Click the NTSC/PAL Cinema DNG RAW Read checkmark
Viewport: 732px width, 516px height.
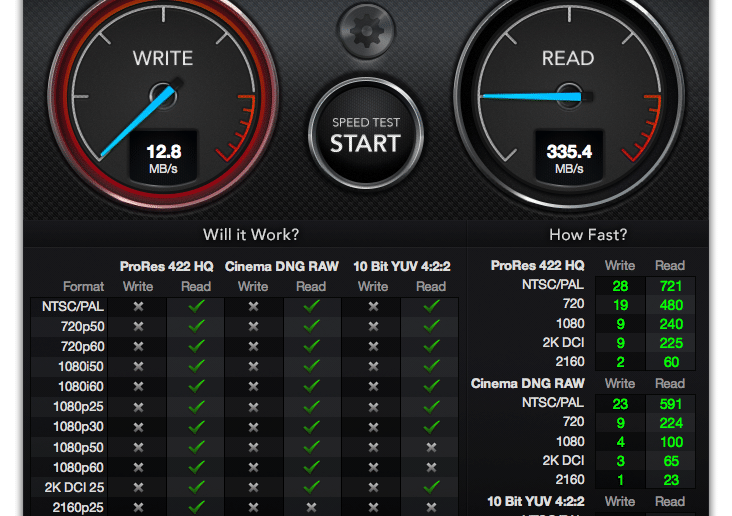click(x=311, y=306)
